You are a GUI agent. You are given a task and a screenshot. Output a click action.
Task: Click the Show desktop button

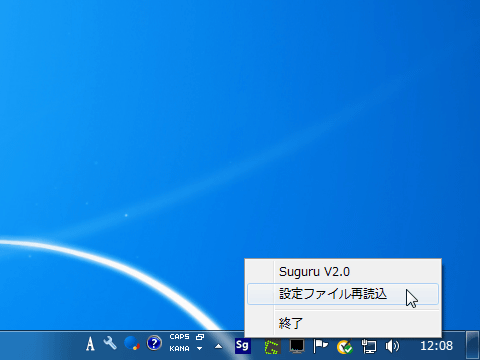[473, 345]
